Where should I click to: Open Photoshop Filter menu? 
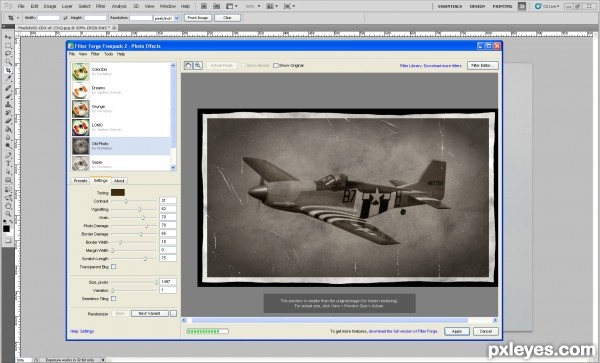tap(101, 6)
